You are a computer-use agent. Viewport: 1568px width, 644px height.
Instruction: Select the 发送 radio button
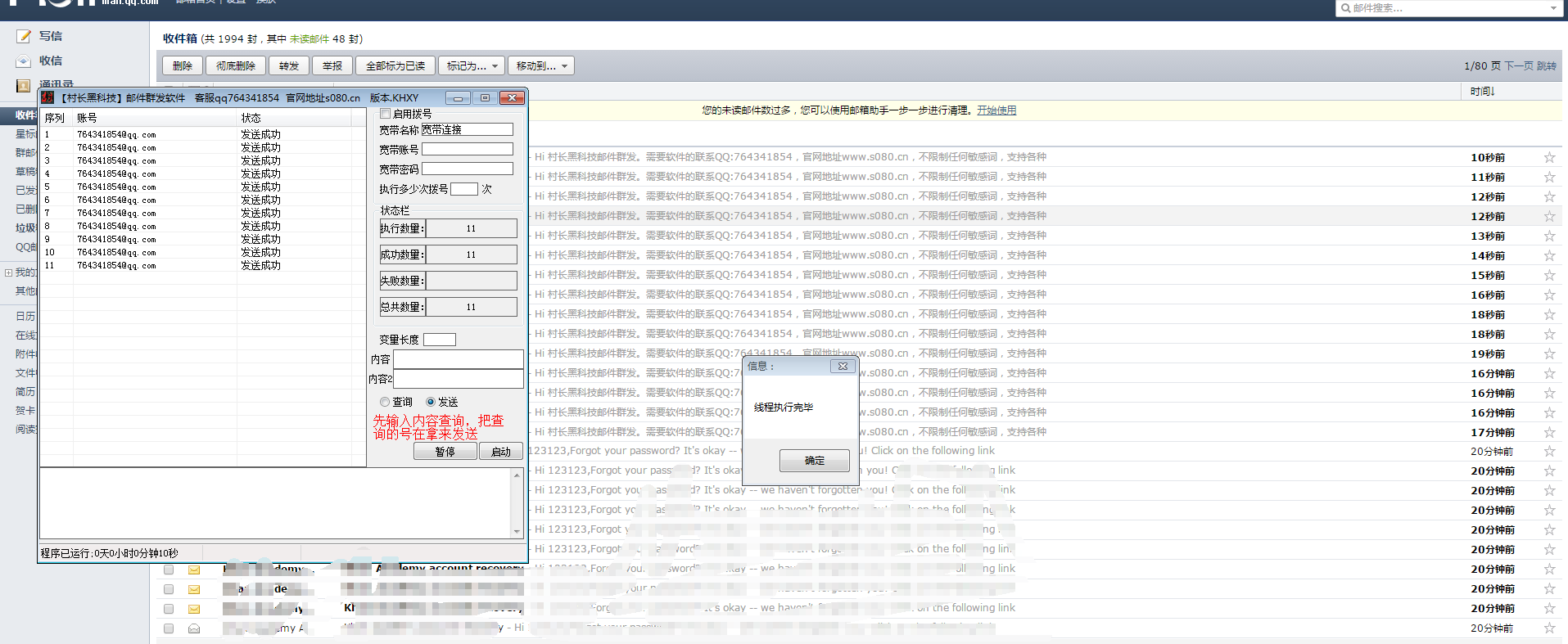(x=431, y=402)
